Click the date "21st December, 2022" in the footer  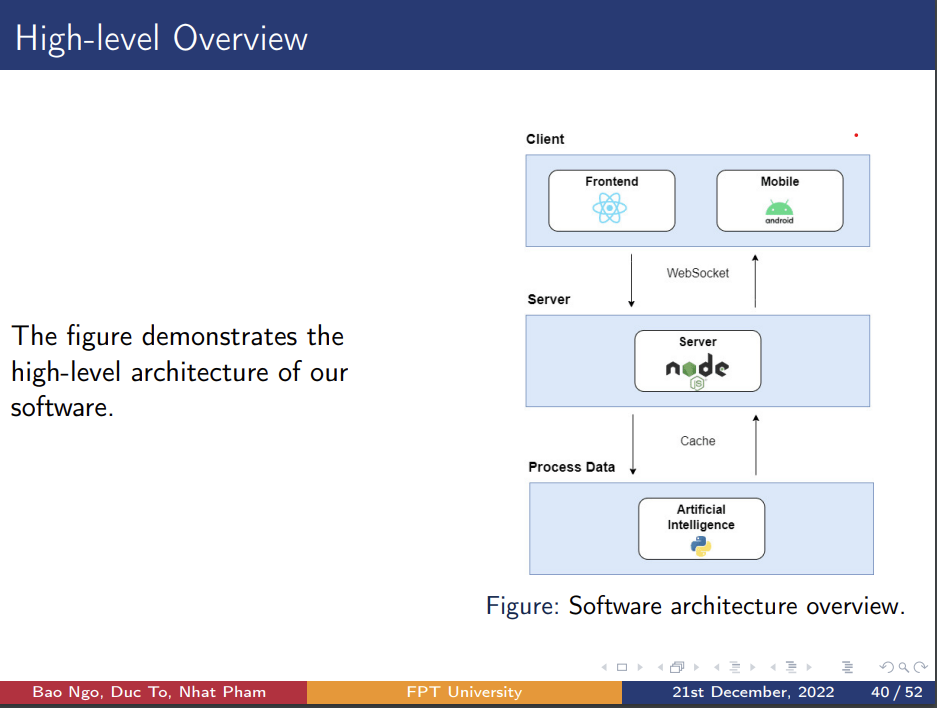tap(753, 692)
